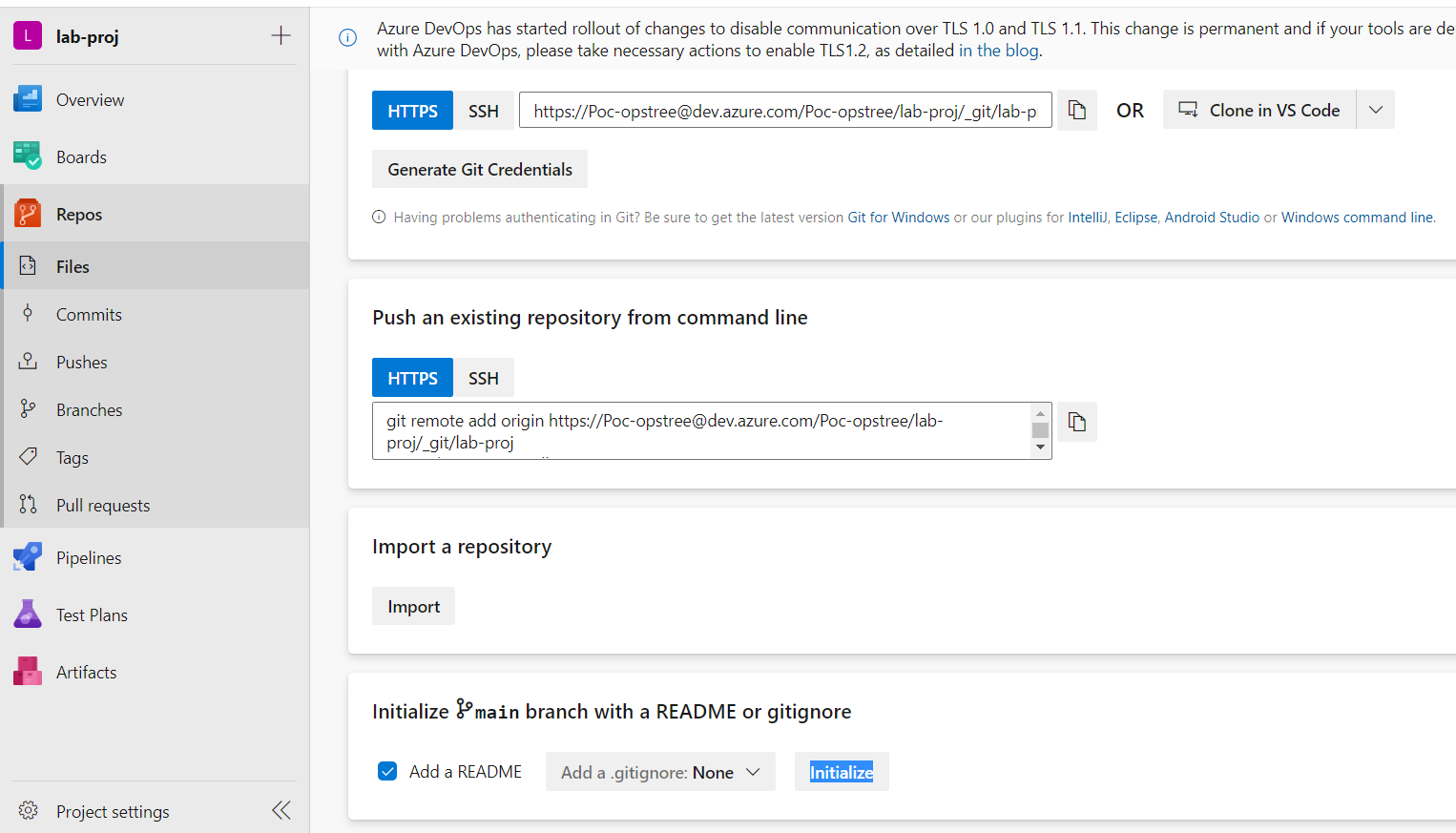Open Artifacts via its package icon

28,672
